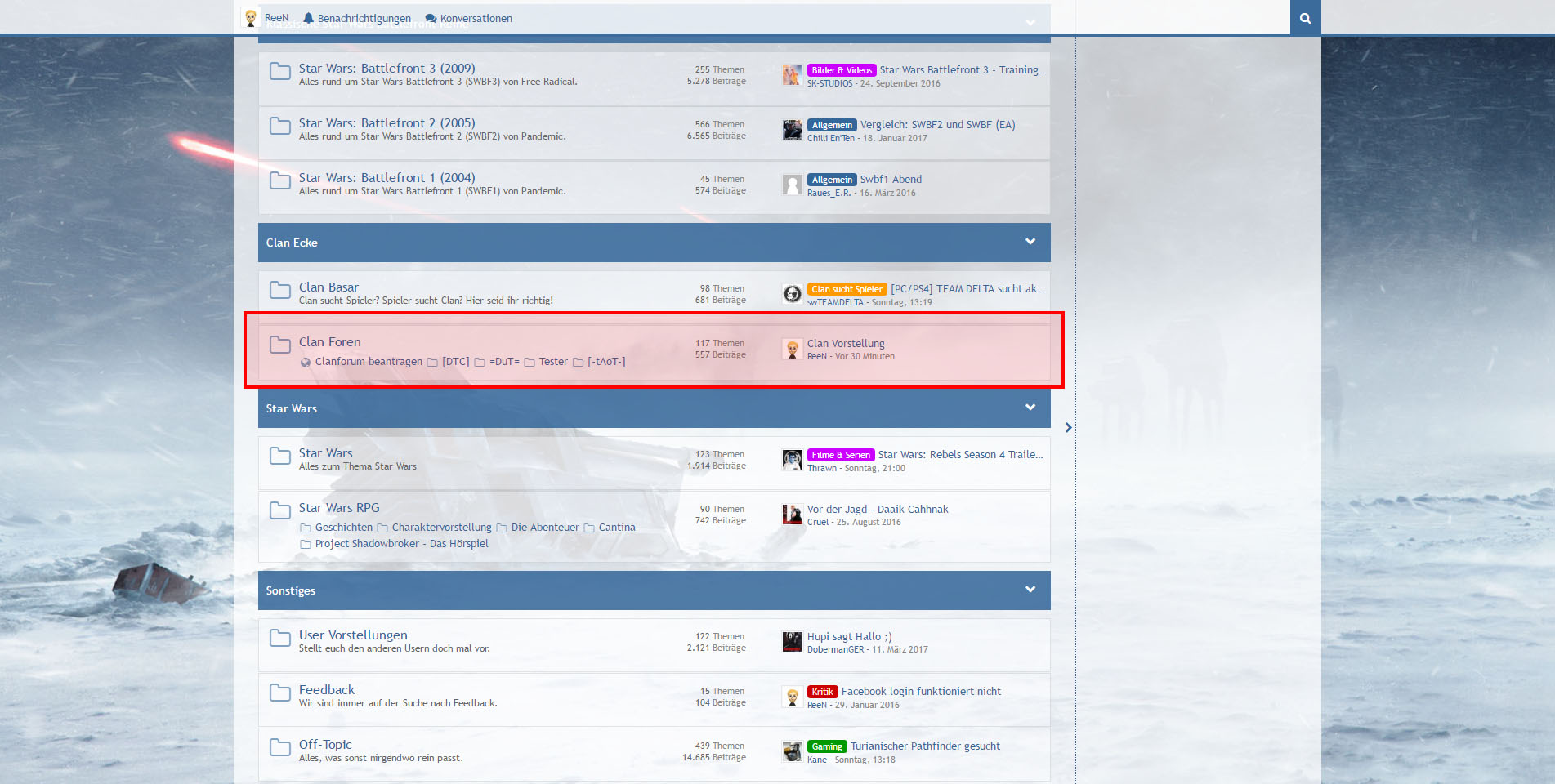The image size is (1555, 784).
Task: Click the Clan sucht Spieler tag
Action: (x=847, y=289)
